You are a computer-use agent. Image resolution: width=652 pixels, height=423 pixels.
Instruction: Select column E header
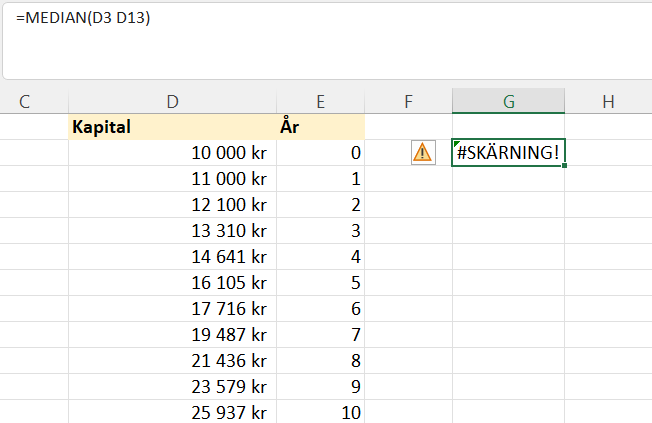point(320,101)
